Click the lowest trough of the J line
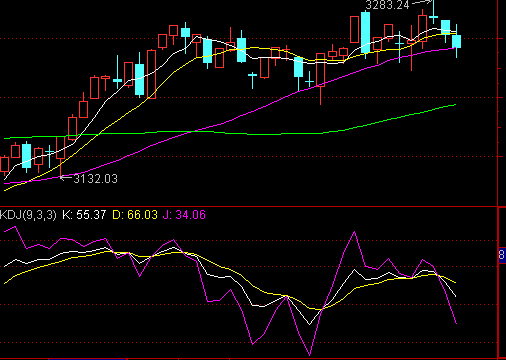Screen dimensions: 506x360 [310, 355]
